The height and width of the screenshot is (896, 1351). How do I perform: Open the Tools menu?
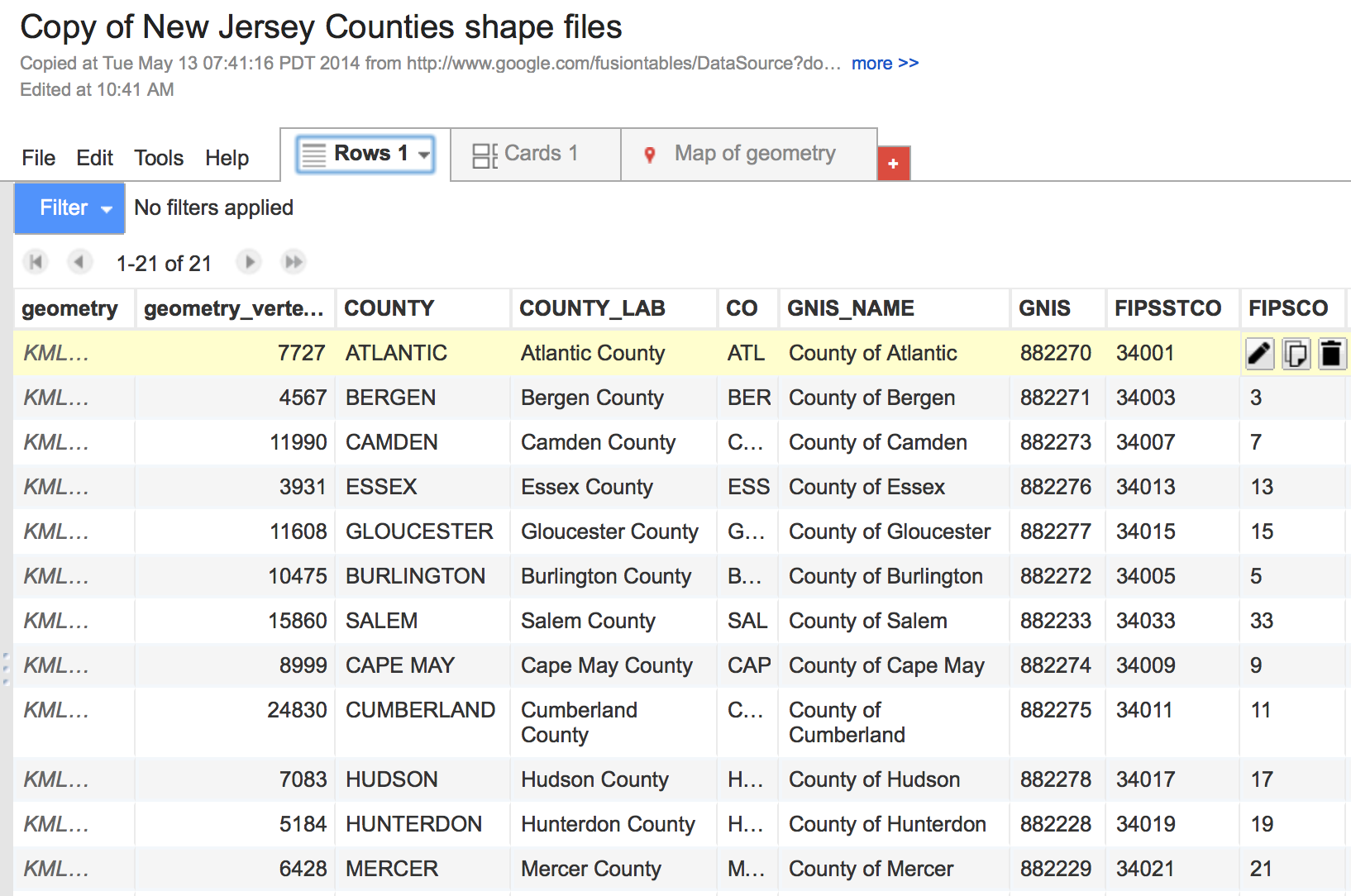click(x=159, y=158)
